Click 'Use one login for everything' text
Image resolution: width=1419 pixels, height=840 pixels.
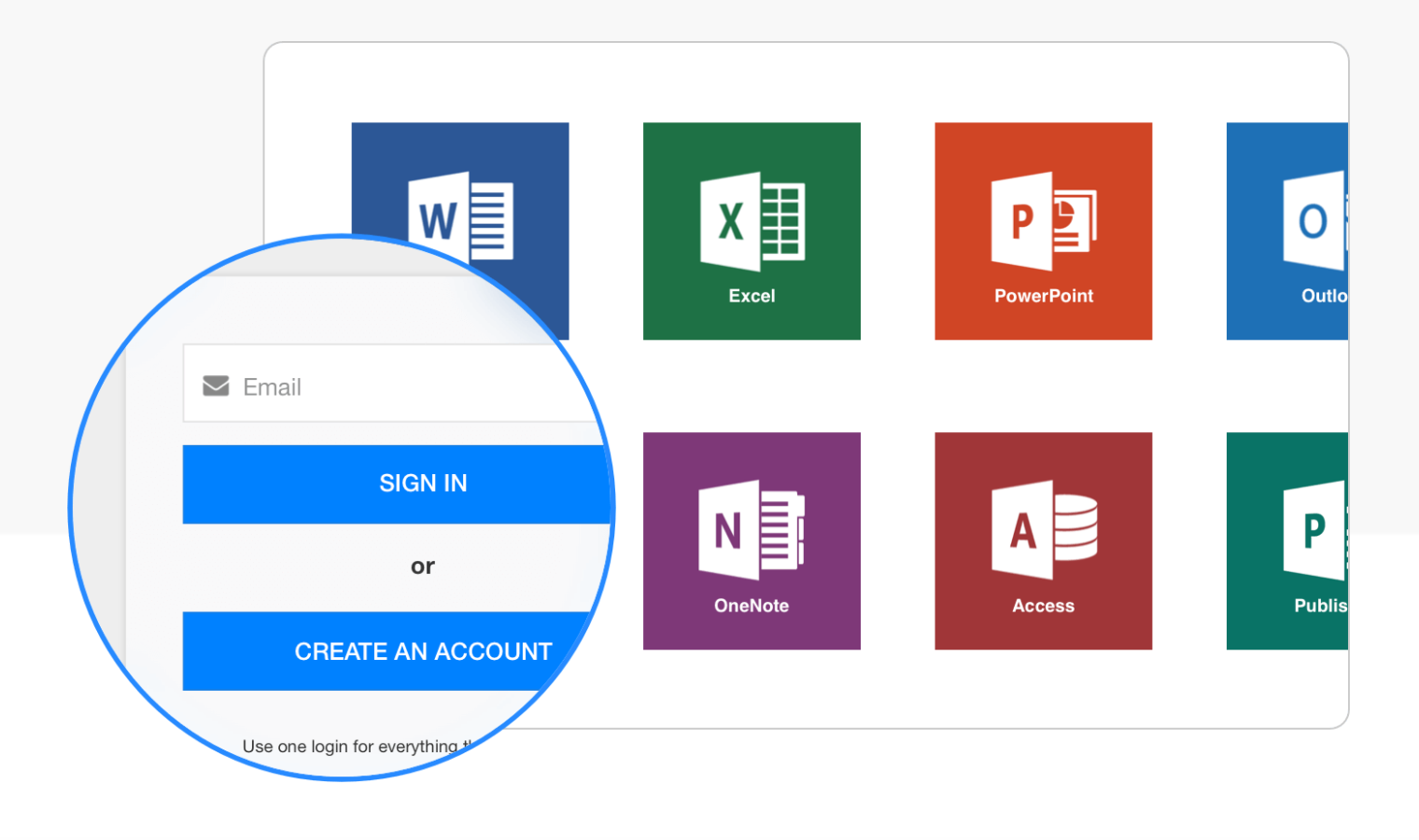tap(350, 747)
